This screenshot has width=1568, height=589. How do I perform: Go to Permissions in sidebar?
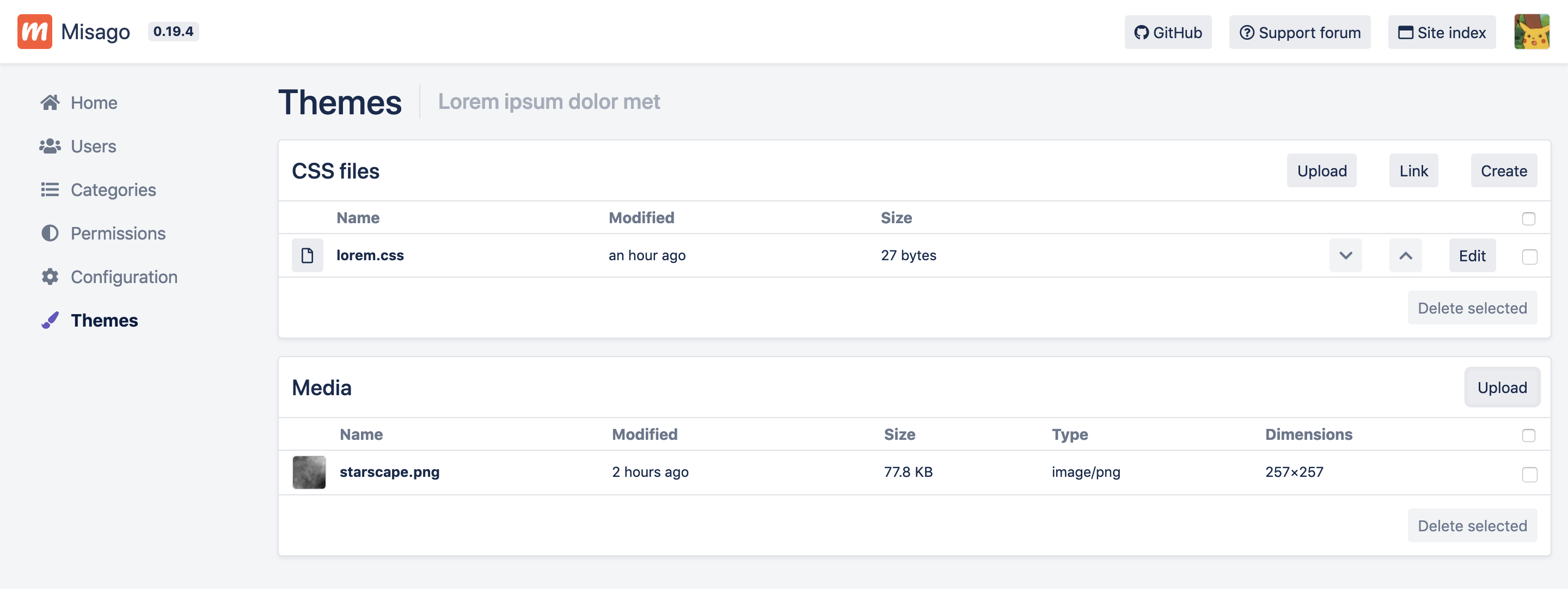pos(118,233)
